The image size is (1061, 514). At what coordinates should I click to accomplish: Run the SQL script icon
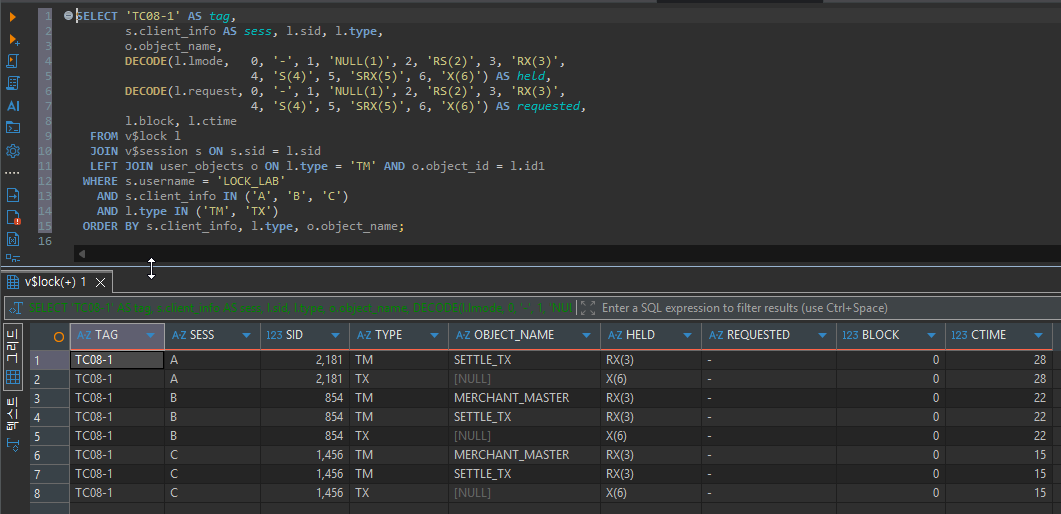coord(12,62)
